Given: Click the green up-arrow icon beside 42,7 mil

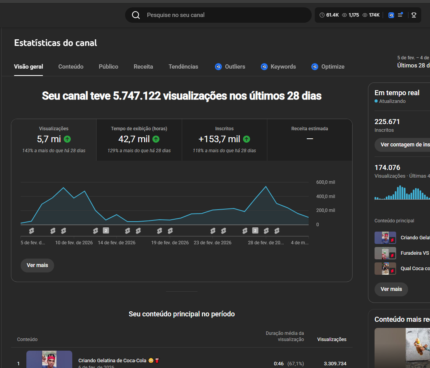Looking at the screenshot, I should pos(156,139).
